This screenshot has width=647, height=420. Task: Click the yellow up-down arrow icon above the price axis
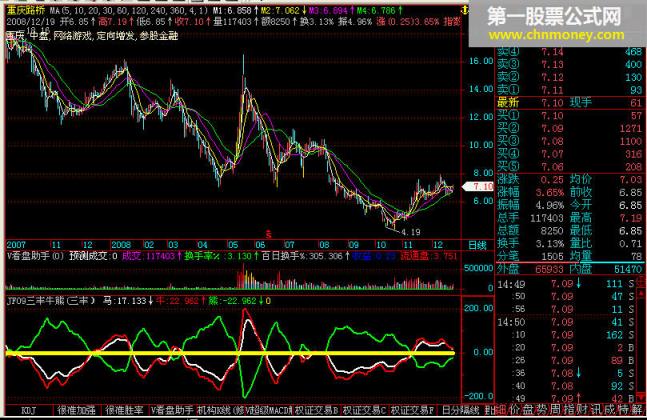coord(465,10)
